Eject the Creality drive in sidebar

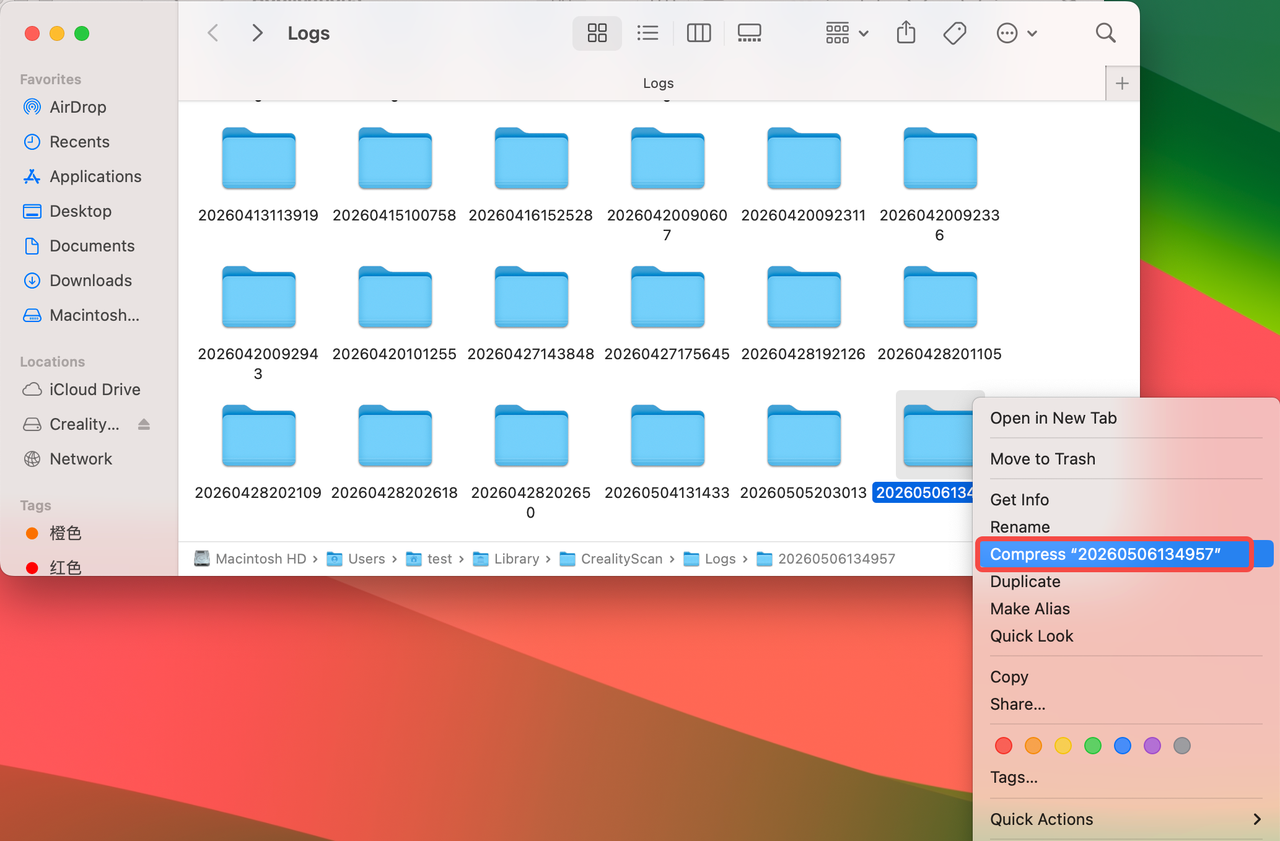tap(144, 424)
